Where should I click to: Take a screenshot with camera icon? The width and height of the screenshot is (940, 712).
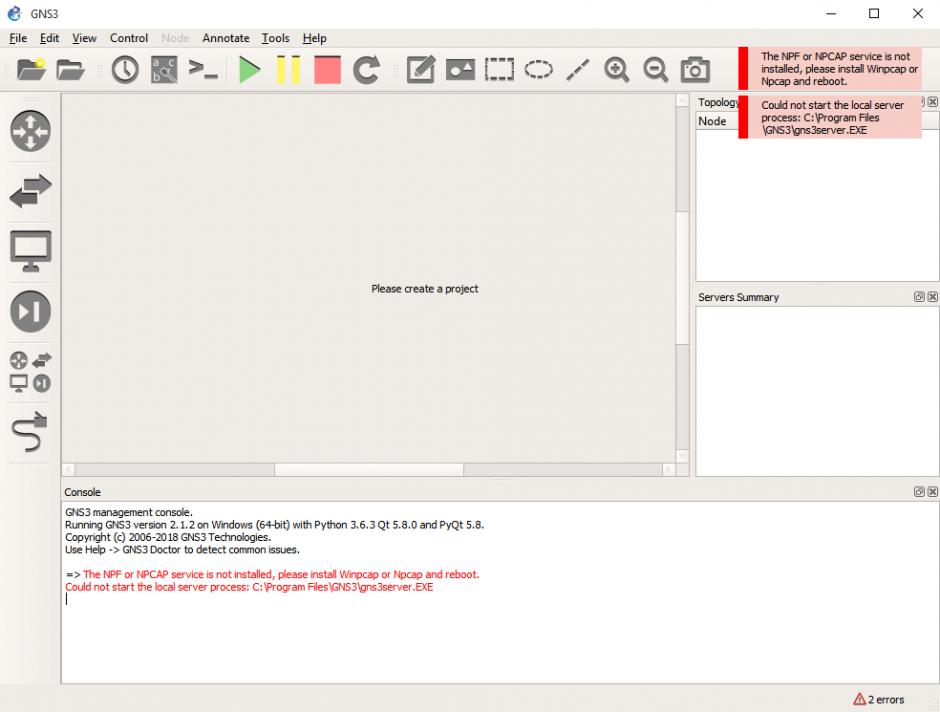695,70
